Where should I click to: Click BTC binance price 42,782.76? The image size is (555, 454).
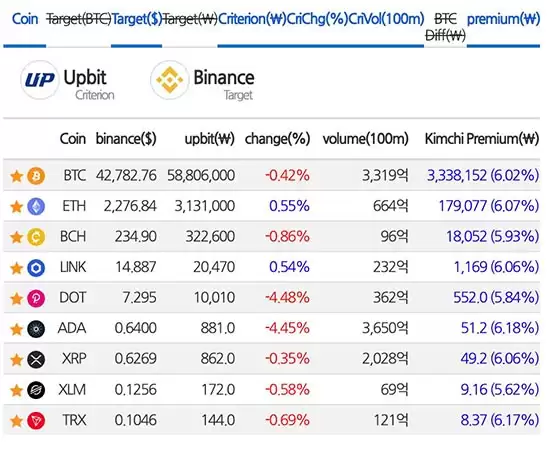point(126,176)
